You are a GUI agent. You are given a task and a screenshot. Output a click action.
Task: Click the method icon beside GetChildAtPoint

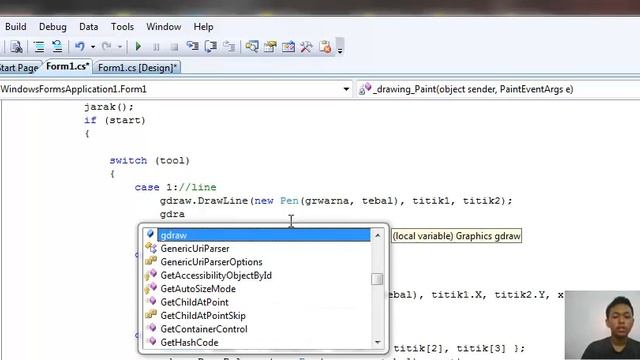[x=151, y=301]
